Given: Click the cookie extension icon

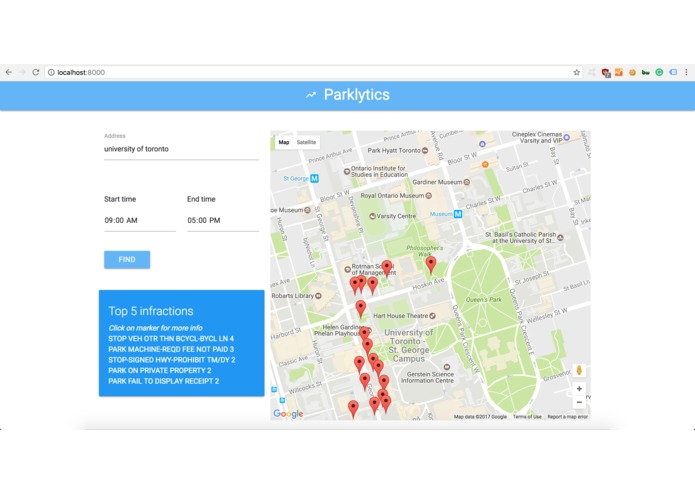Looking at the screenshot, I should (633, 72).
